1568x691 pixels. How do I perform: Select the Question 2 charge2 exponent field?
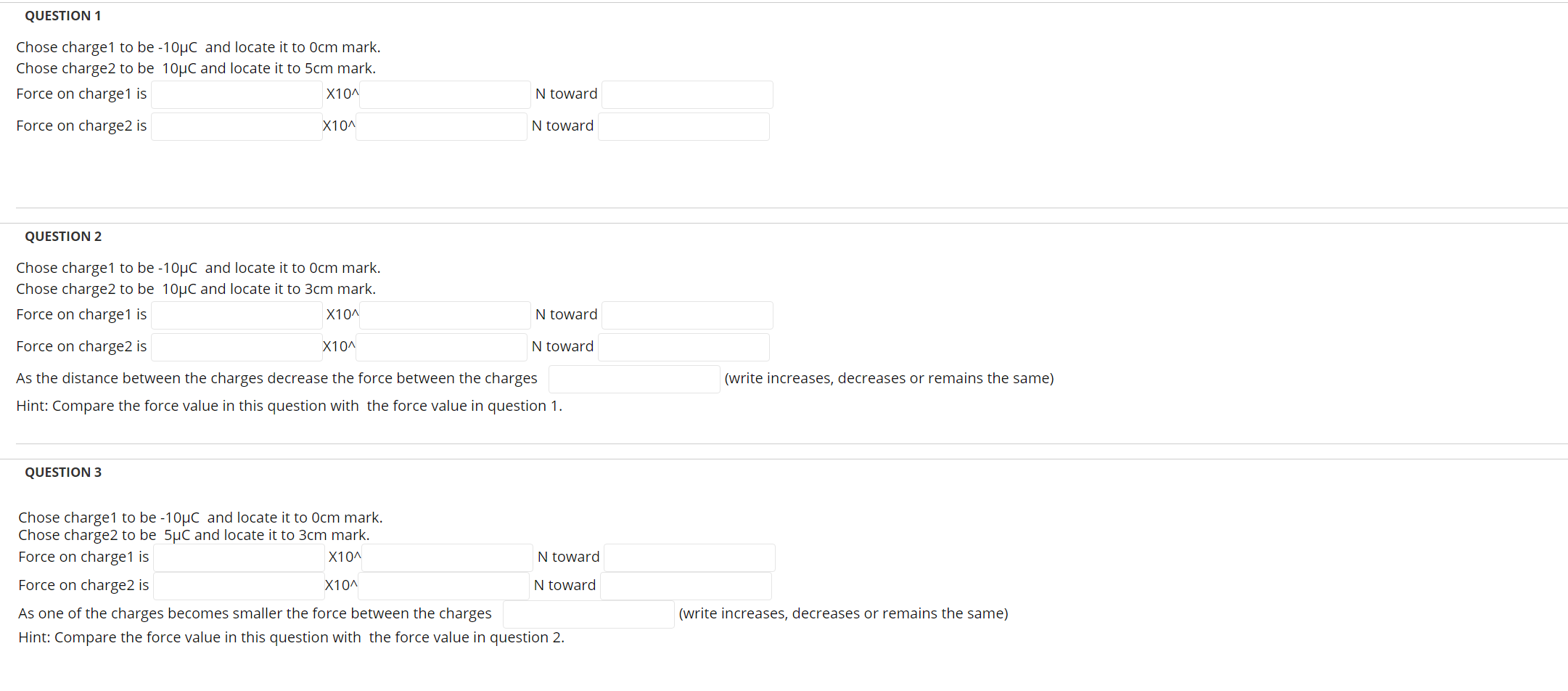pyautogui.click(x=440, y=347)
